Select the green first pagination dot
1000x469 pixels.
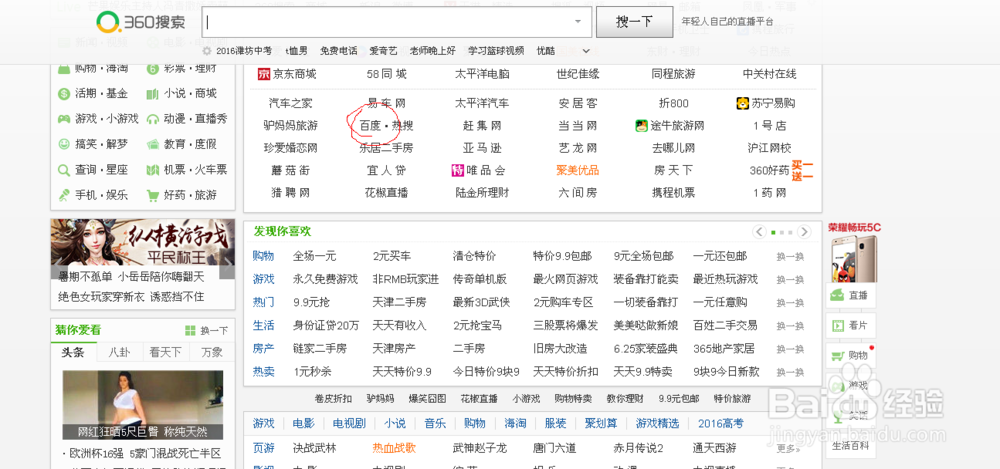pos(774,232)
